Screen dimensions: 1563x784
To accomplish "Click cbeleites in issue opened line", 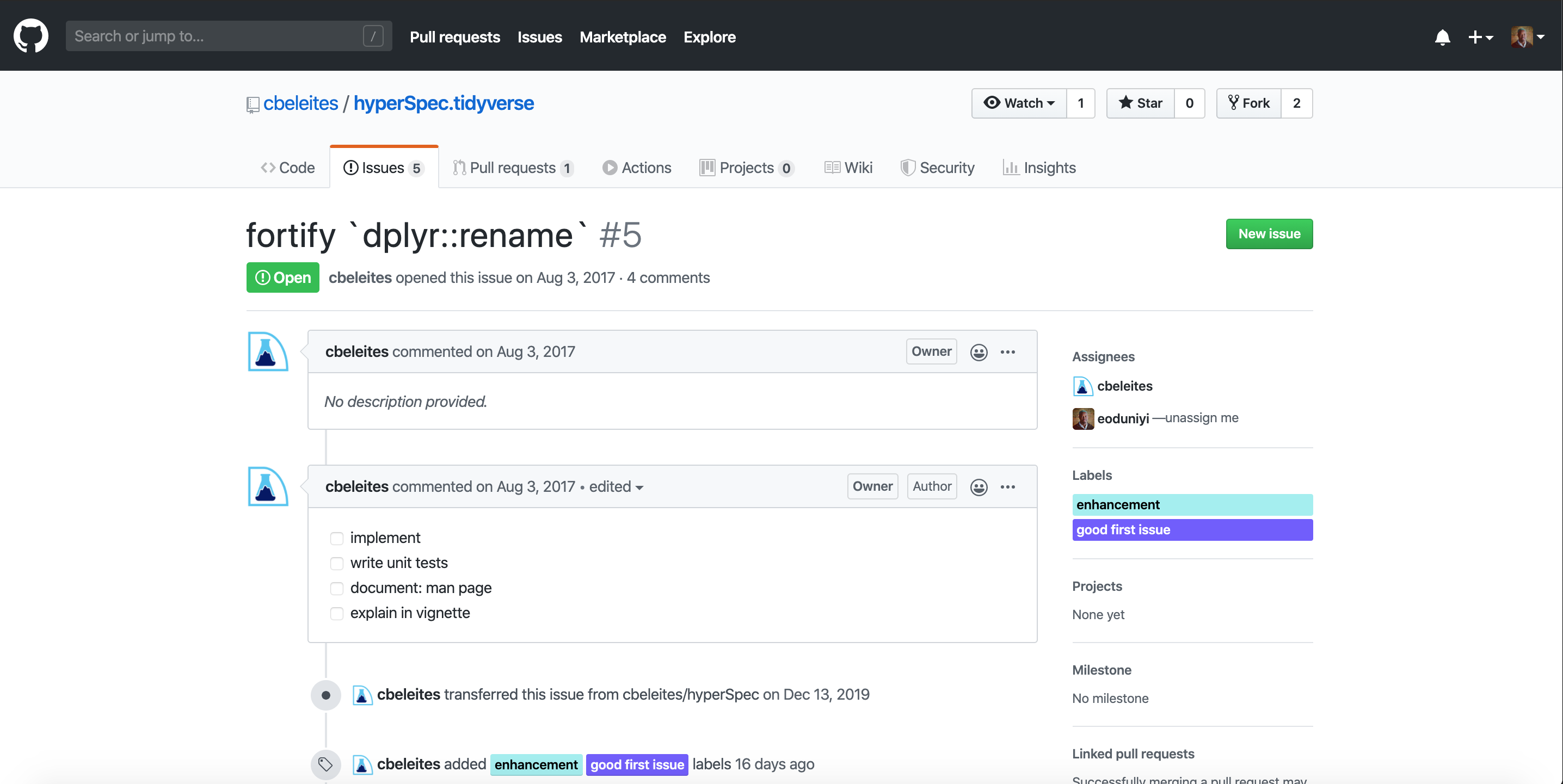I will (x=360, y=277).
